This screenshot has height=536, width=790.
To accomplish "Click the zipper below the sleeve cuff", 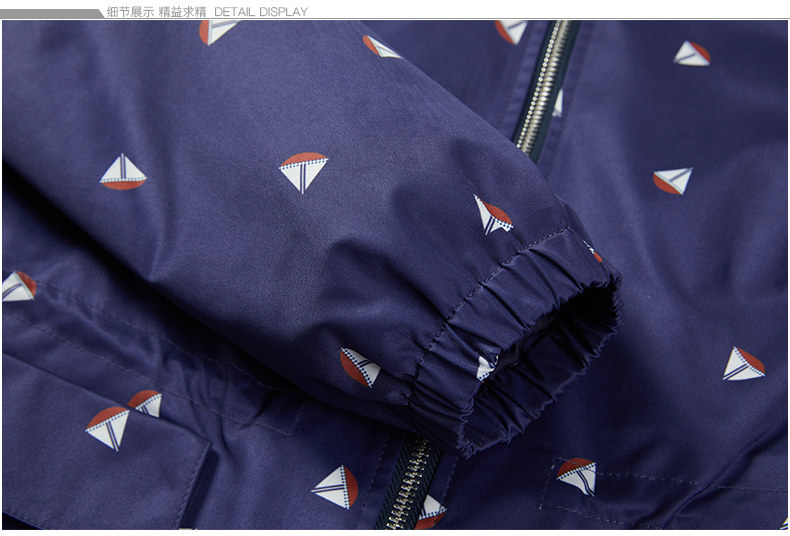I will (408, 482).
